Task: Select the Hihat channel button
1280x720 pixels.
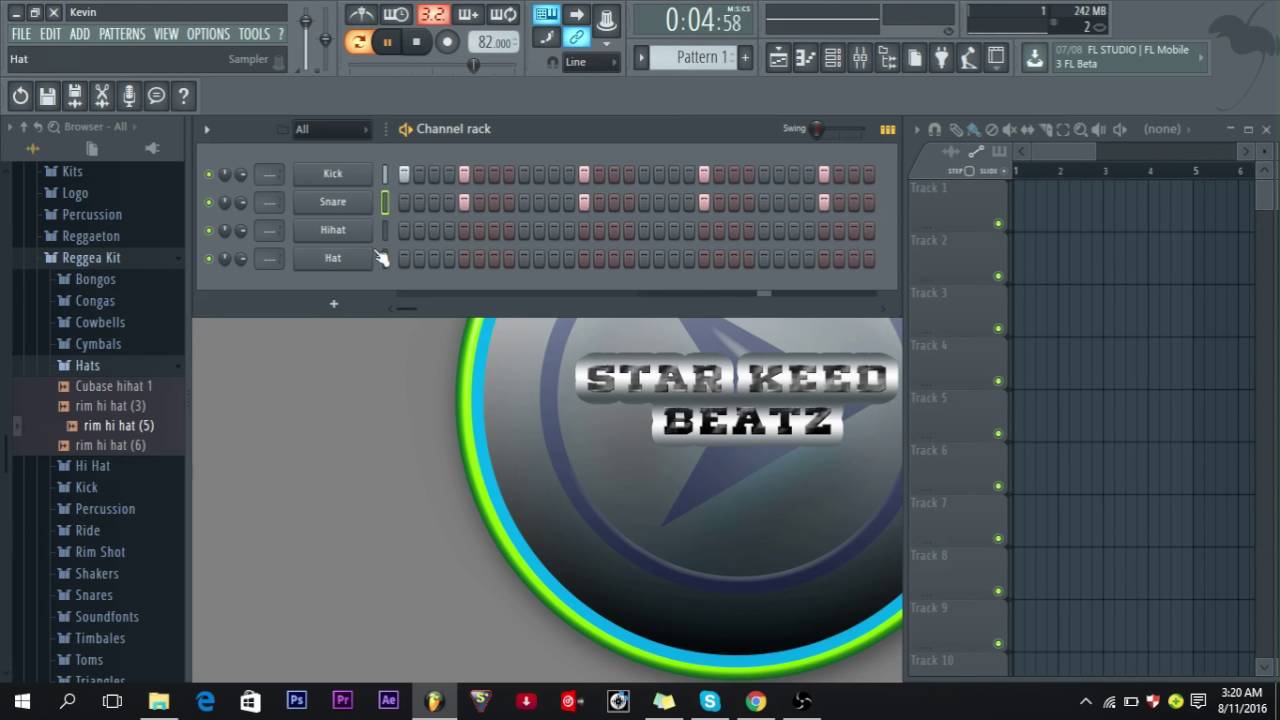Action: [333, 230]
